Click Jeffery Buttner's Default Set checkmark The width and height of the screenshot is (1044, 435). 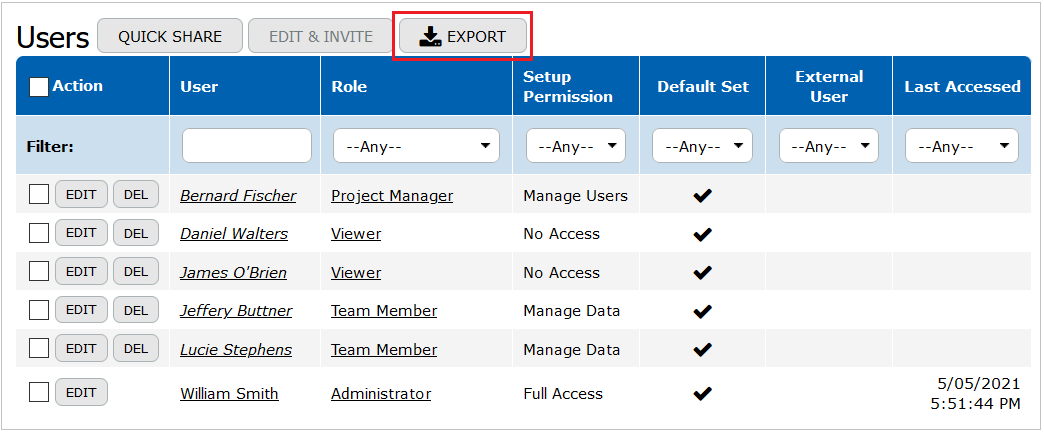pyautogui.click(x=702, y=311)
